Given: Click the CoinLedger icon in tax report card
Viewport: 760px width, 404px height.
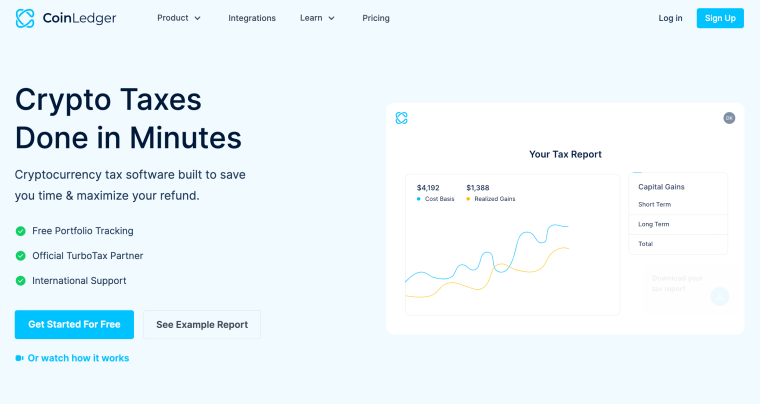Looking at the screenshot, I should click(401, 118).
